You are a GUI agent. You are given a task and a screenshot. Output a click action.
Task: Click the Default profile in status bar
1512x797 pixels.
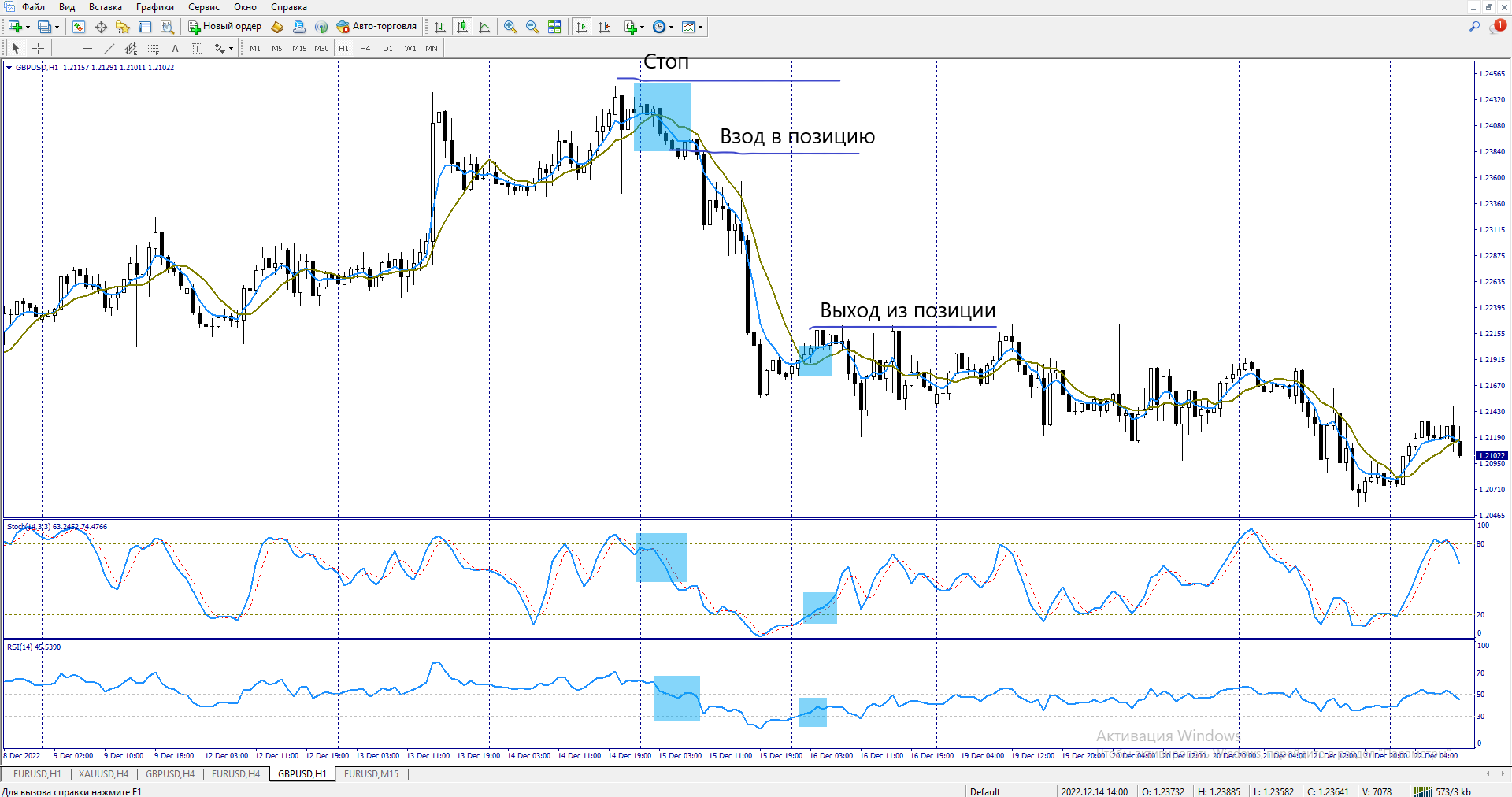click(985, 791)
